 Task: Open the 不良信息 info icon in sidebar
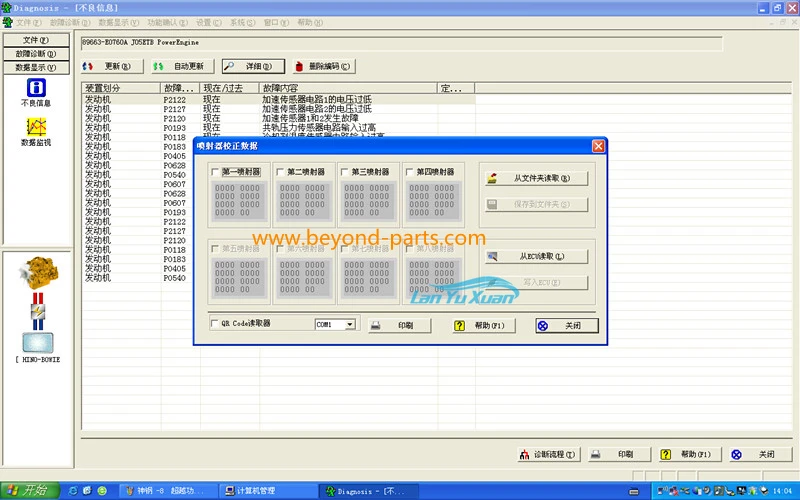click(36, 88)
